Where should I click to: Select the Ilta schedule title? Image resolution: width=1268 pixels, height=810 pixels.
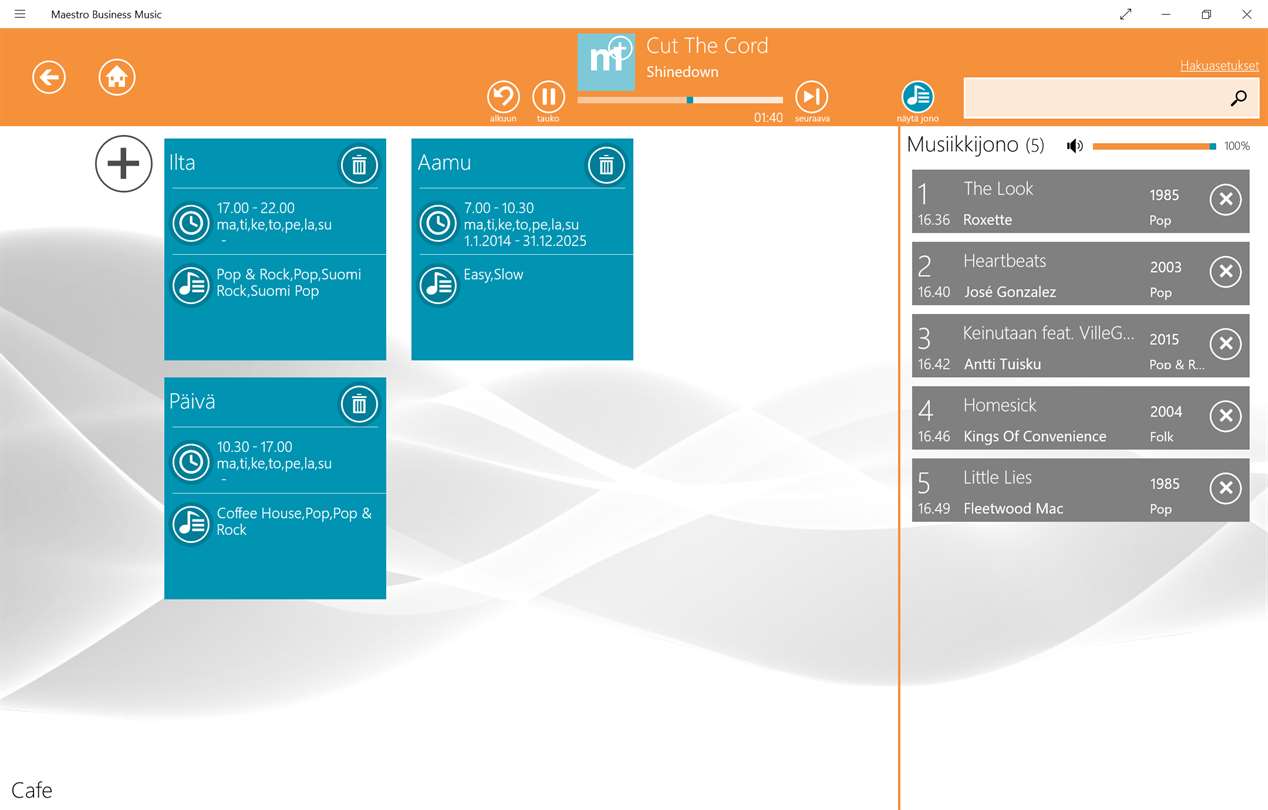click(182, 163)
